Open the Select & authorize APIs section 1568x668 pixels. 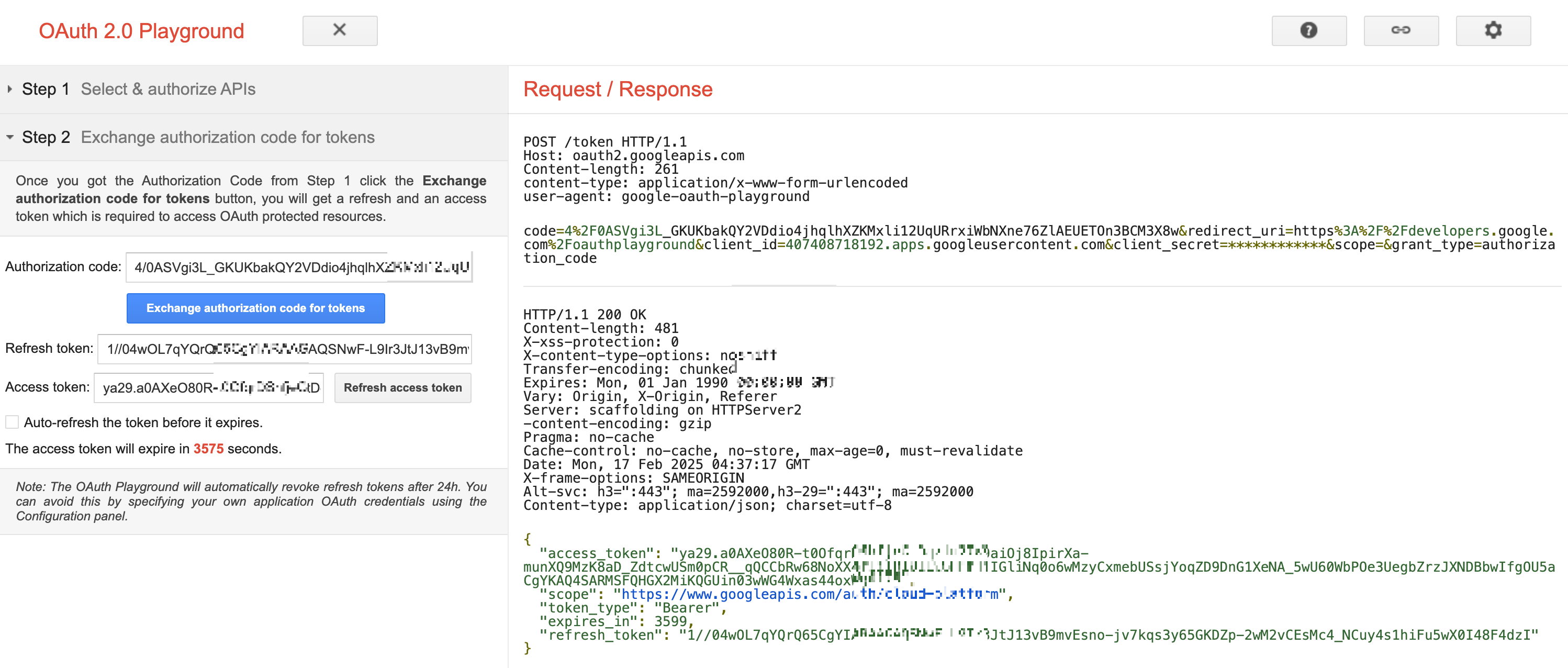tap(168, 89)
